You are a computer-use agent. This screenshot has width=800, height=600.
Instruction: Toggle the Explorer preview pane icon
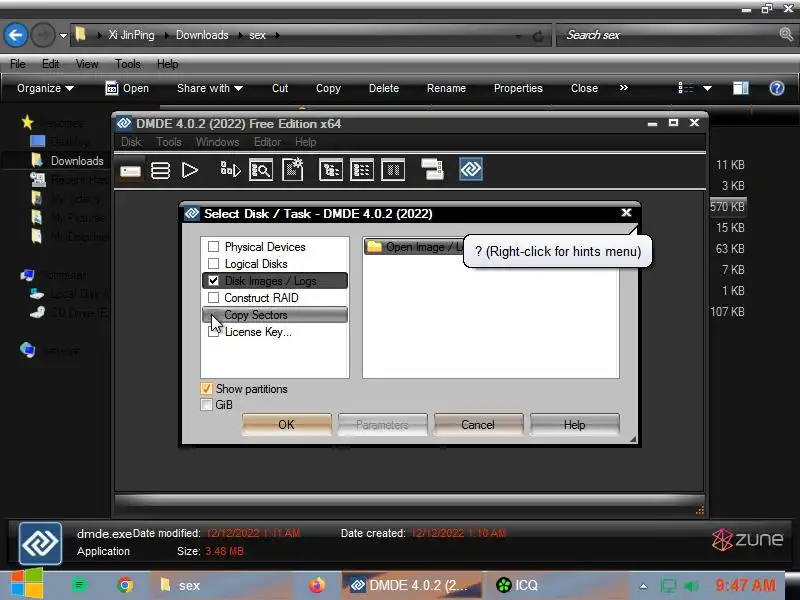[740, 88]
